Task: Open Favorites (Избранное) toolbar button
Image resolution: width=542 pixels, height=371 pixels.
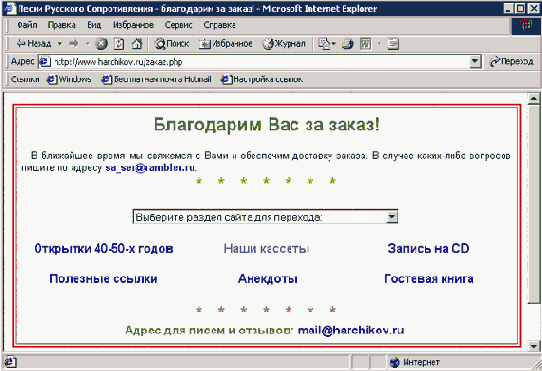Action: coord(226,44)
